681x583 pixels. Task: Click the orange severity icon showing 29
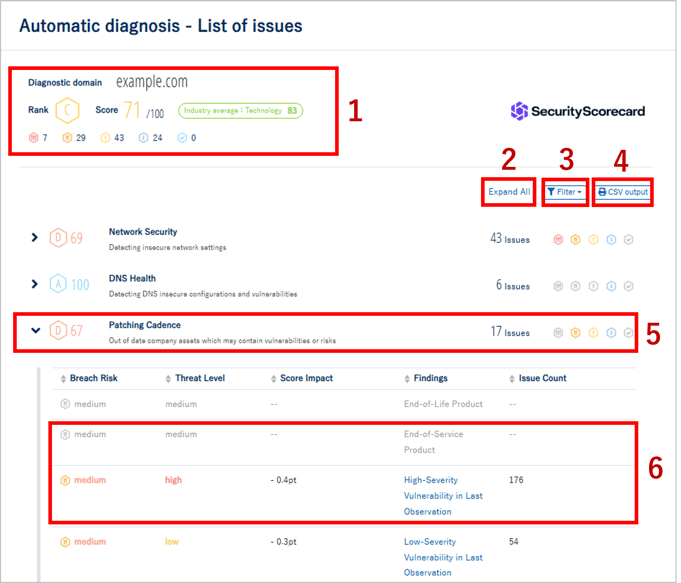(x=67, y=137)
